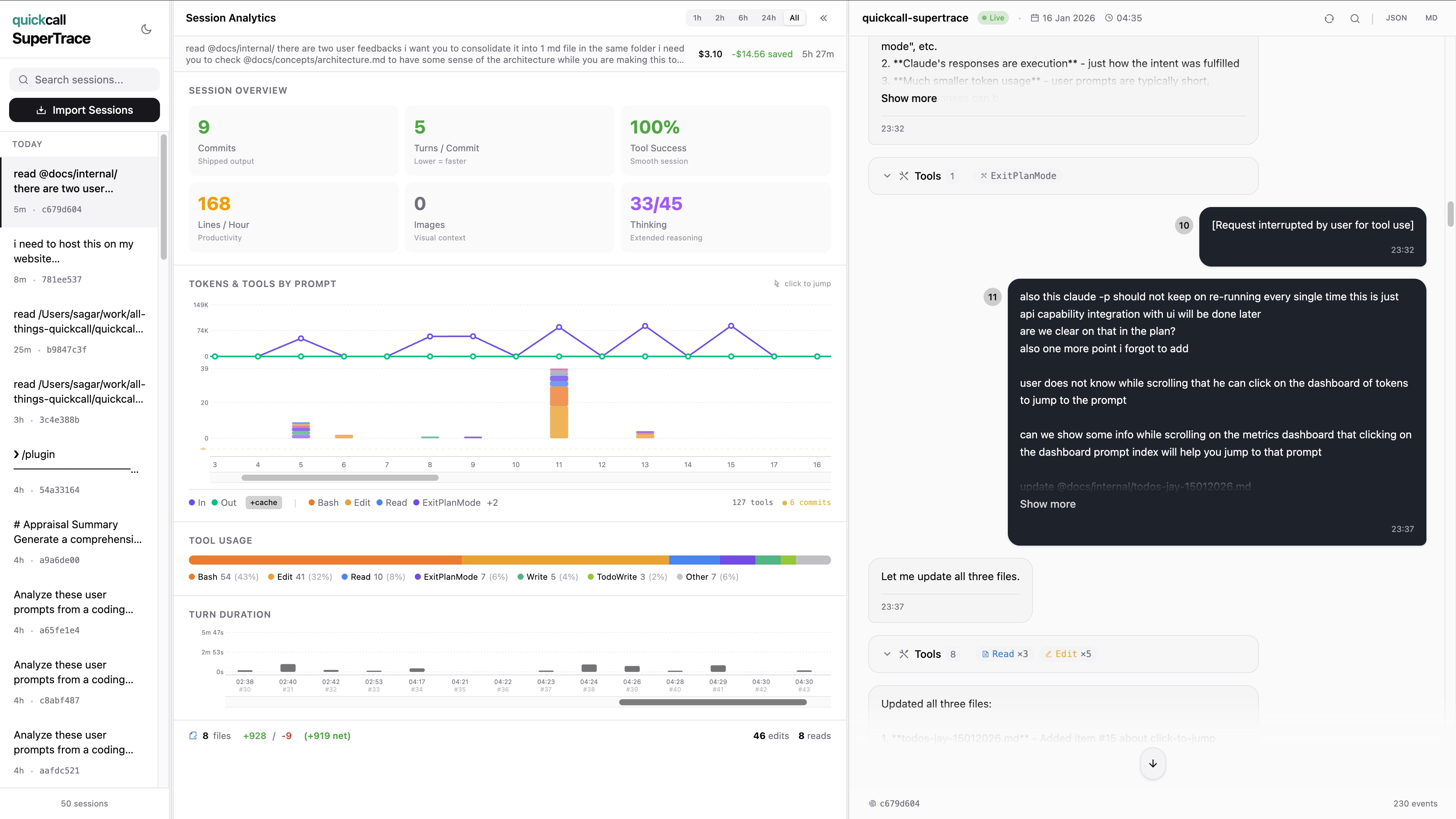The width and height of the screenshot is (1456, 819).
Task: Click the Import Sessions button
Action: pyautogui.click(x=85, y=110)
